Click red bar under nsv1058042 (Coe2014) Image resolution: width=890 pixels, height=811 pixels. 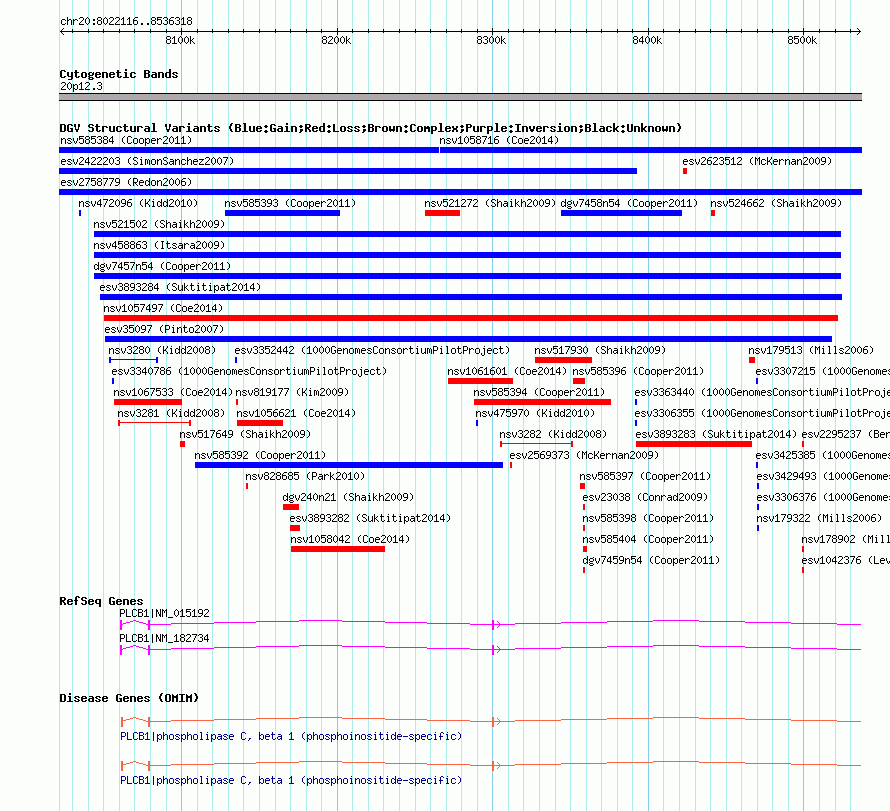click(338, 549)
